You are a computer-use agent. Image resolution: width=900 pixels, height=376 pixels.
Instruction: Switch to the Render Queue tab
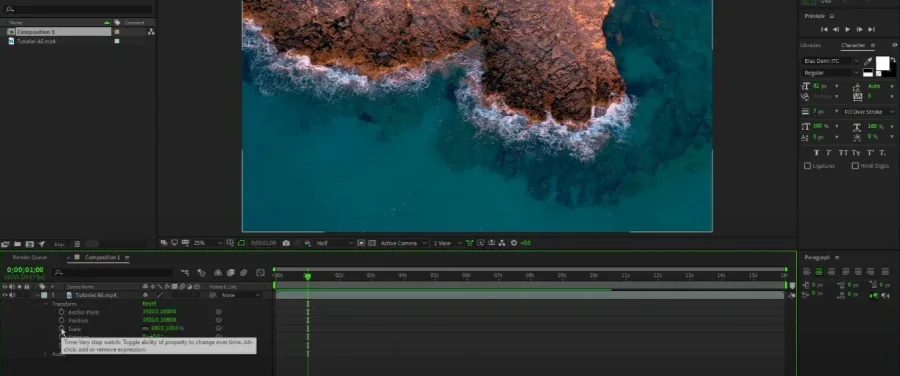coord(30,257)
